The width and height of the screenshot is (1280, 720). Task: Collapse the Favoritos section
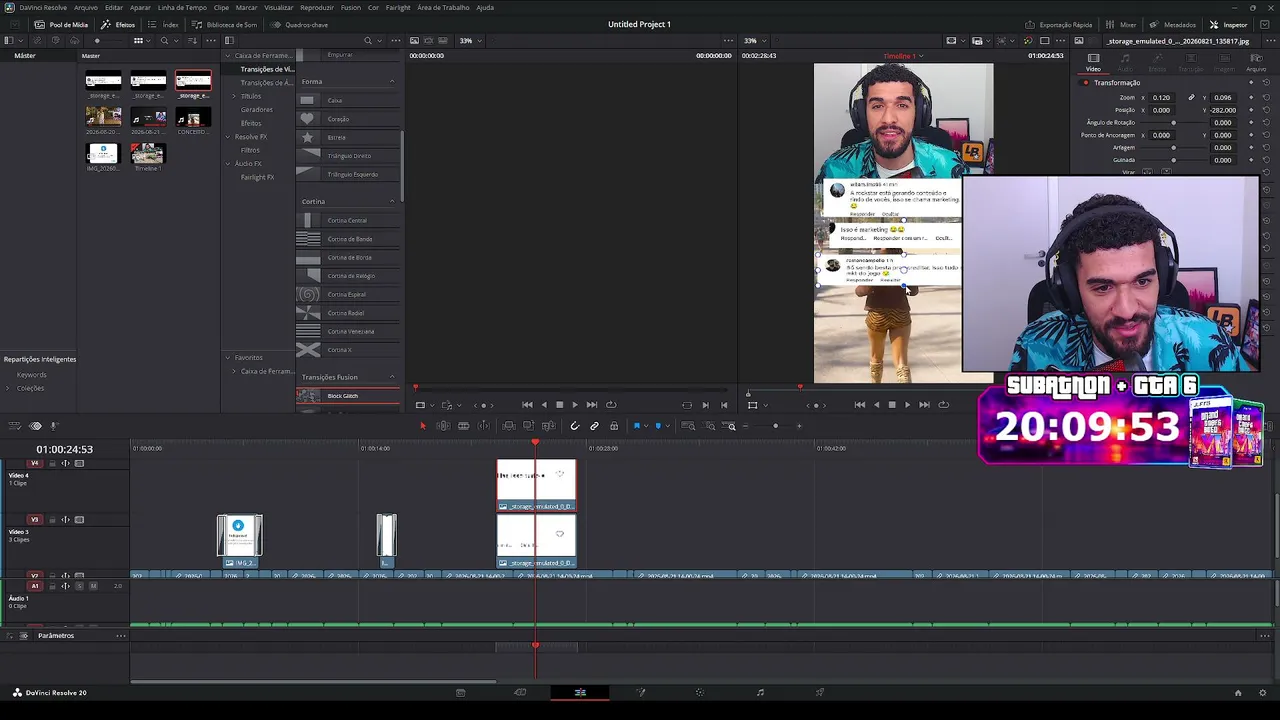(x=228, y=357)
